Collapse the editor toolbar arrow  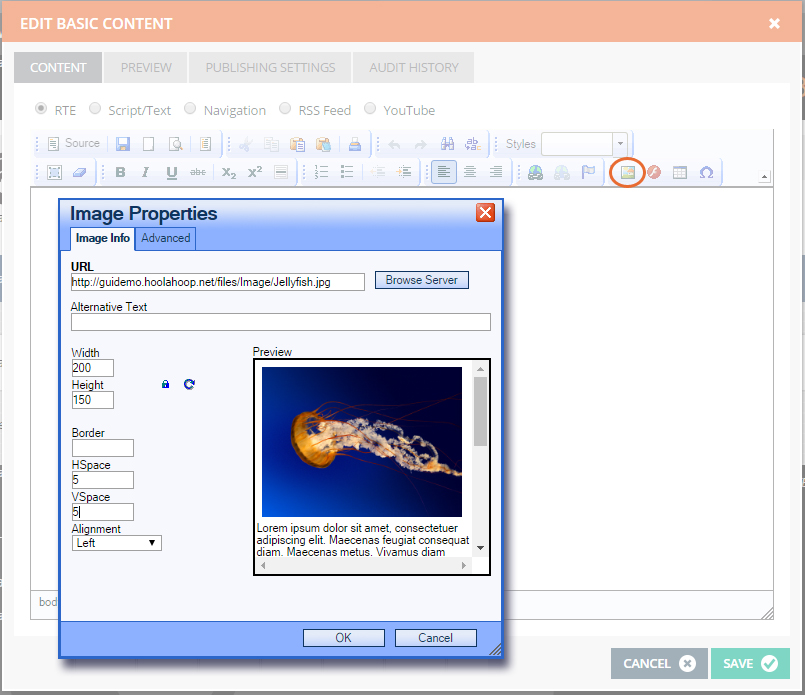click(x=764, y=177)
